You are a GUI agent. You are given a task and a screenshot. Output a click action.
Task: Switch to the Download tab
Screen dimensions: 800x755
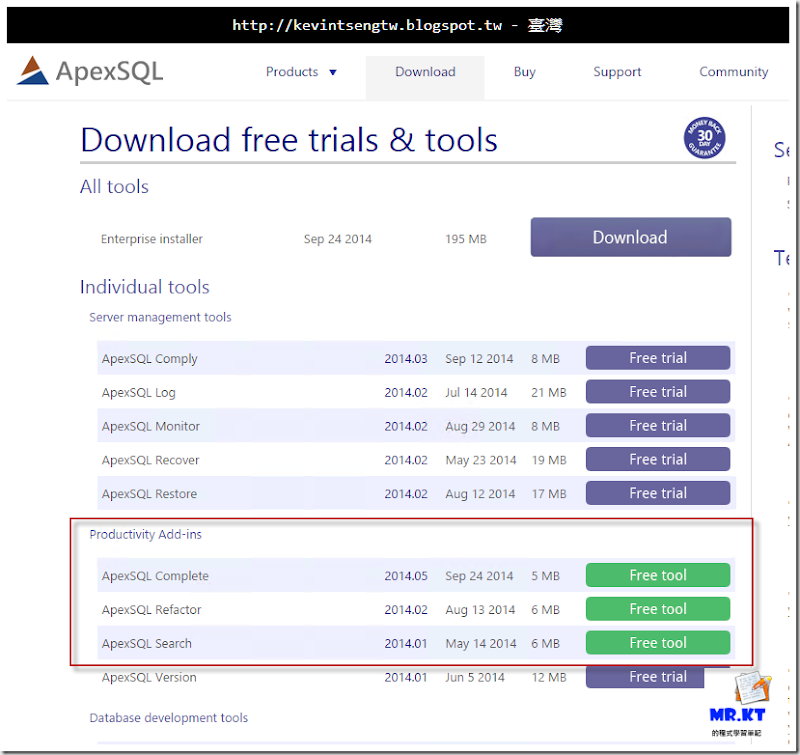424,71
